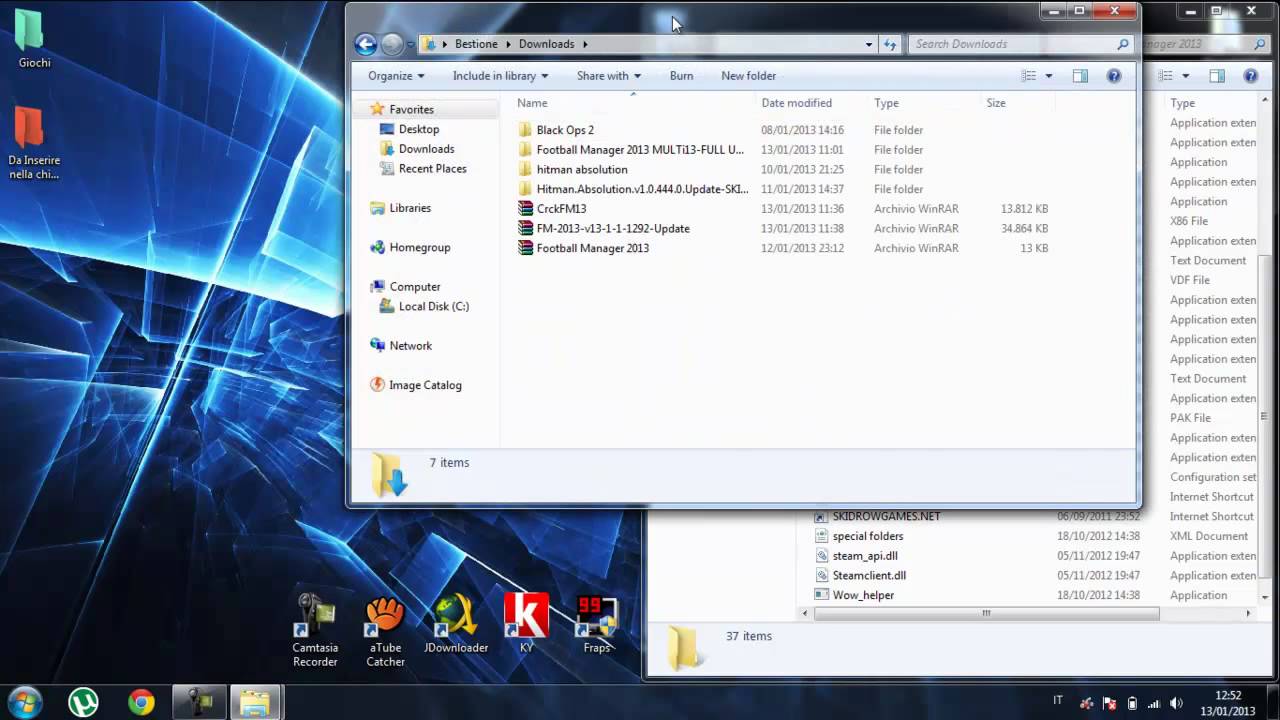Expand breadcrumb arrow after Downloads
Image resolution: width=1280 pixels, height=720 pixels.
tap(585, 44)
